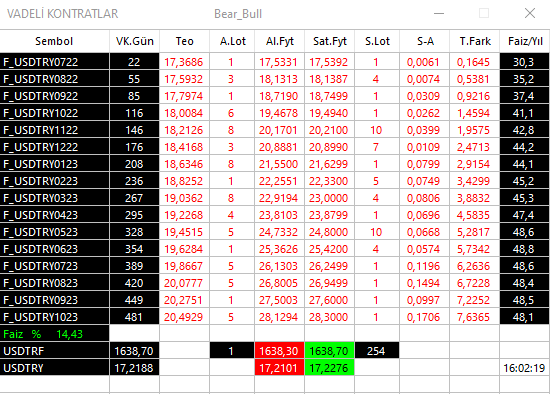The height and width of the screenshot is (394, 552).
Task: Click the USDTRY green ask price 17,2276
Action: (x=329, y=368)
